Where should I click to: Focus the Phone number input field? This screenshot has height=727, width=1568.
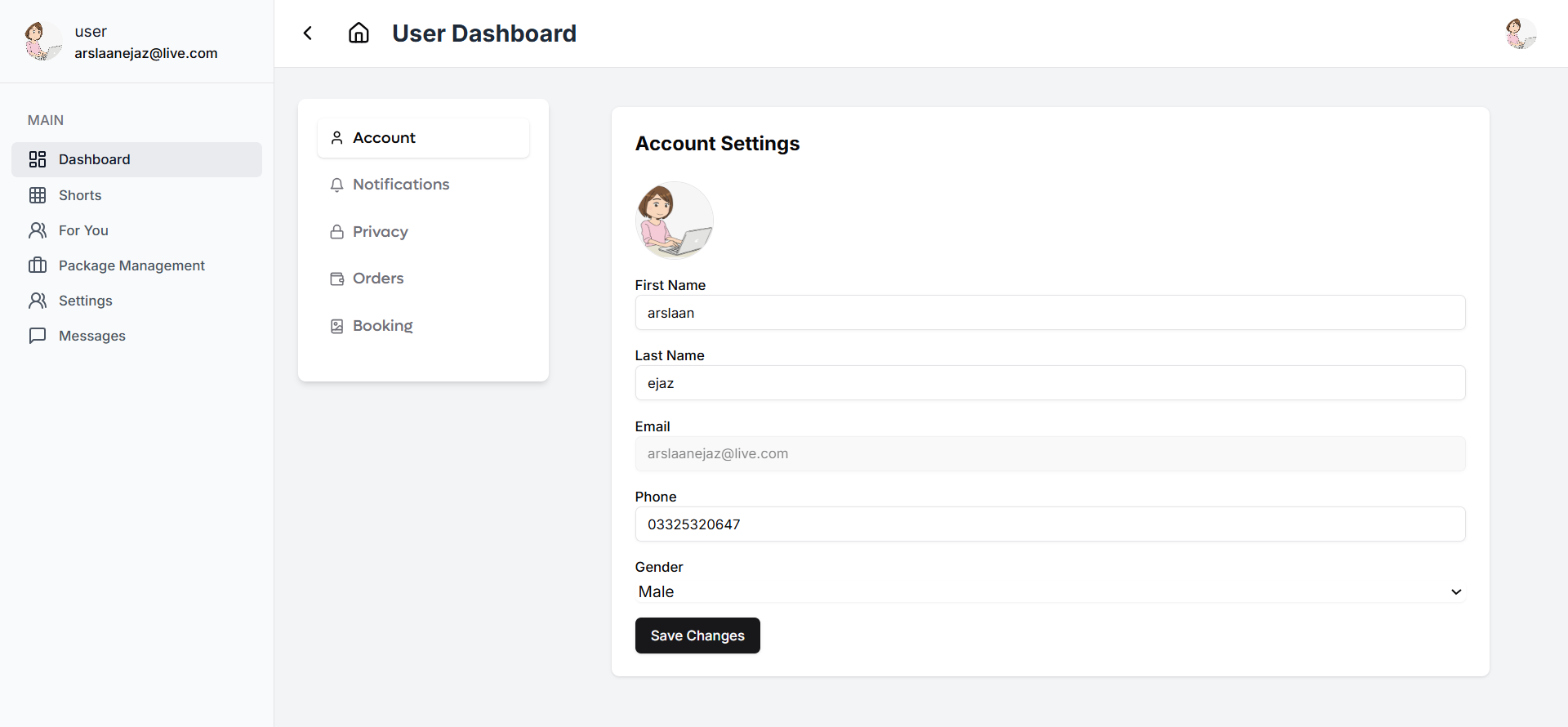[1049, 524]
